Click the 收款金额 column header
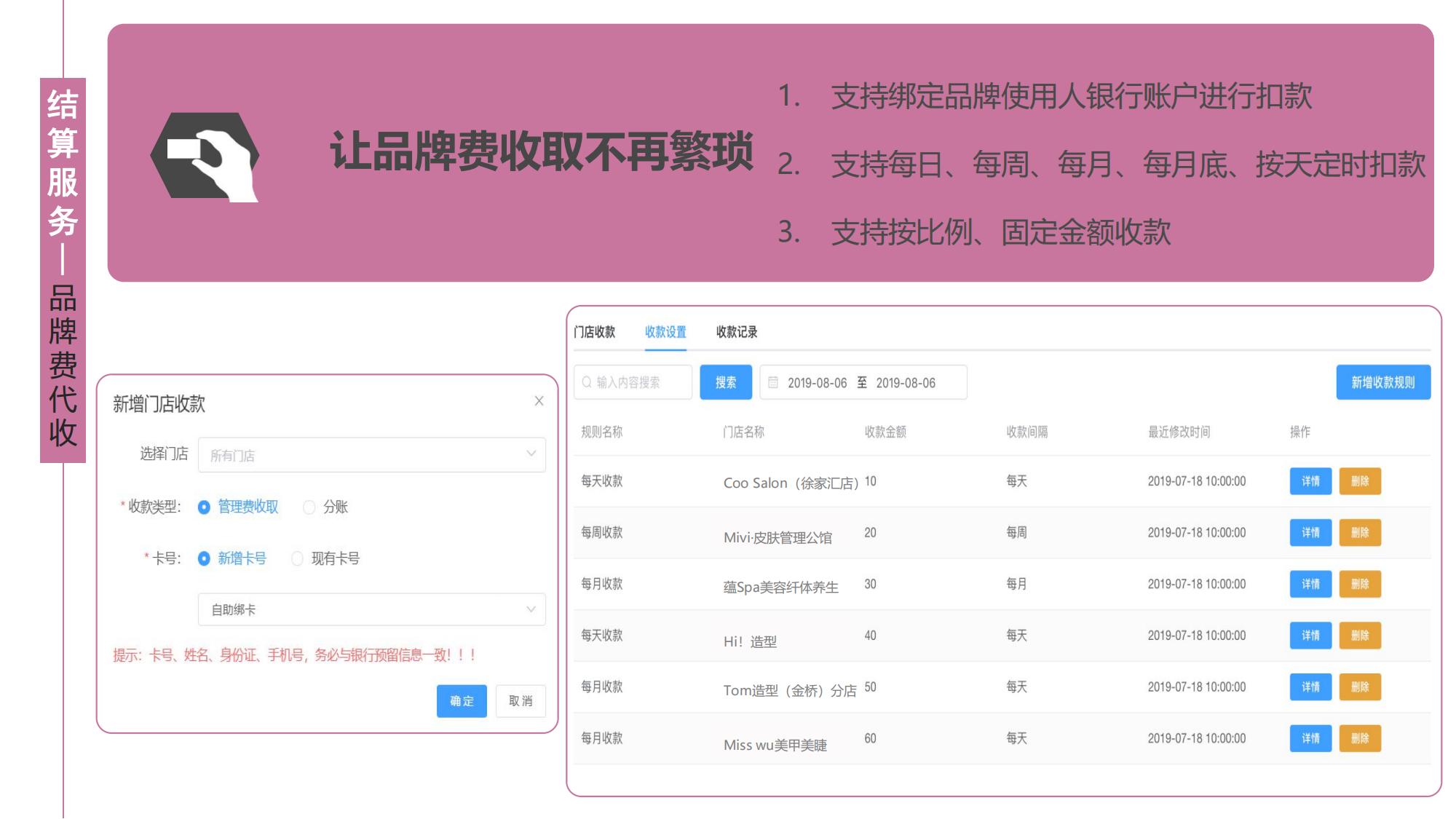The height and width of the screenshot is (819, 1456). point(885,432)
